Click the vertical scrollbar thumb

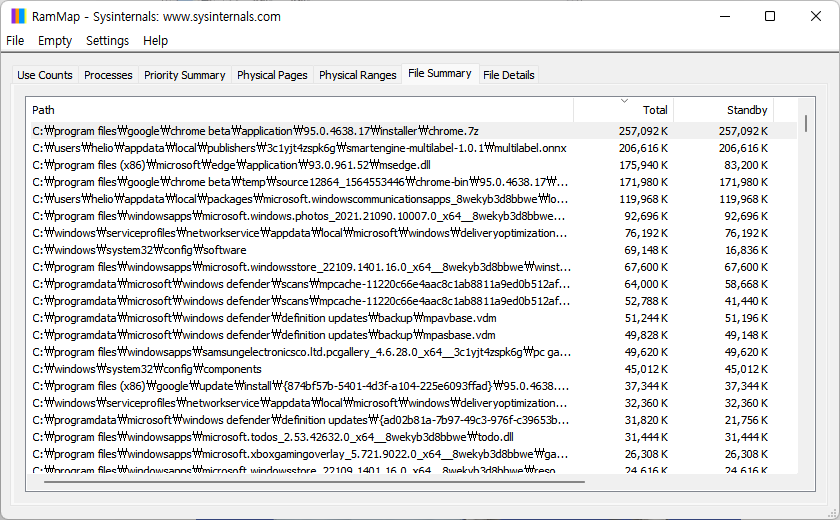806,124
